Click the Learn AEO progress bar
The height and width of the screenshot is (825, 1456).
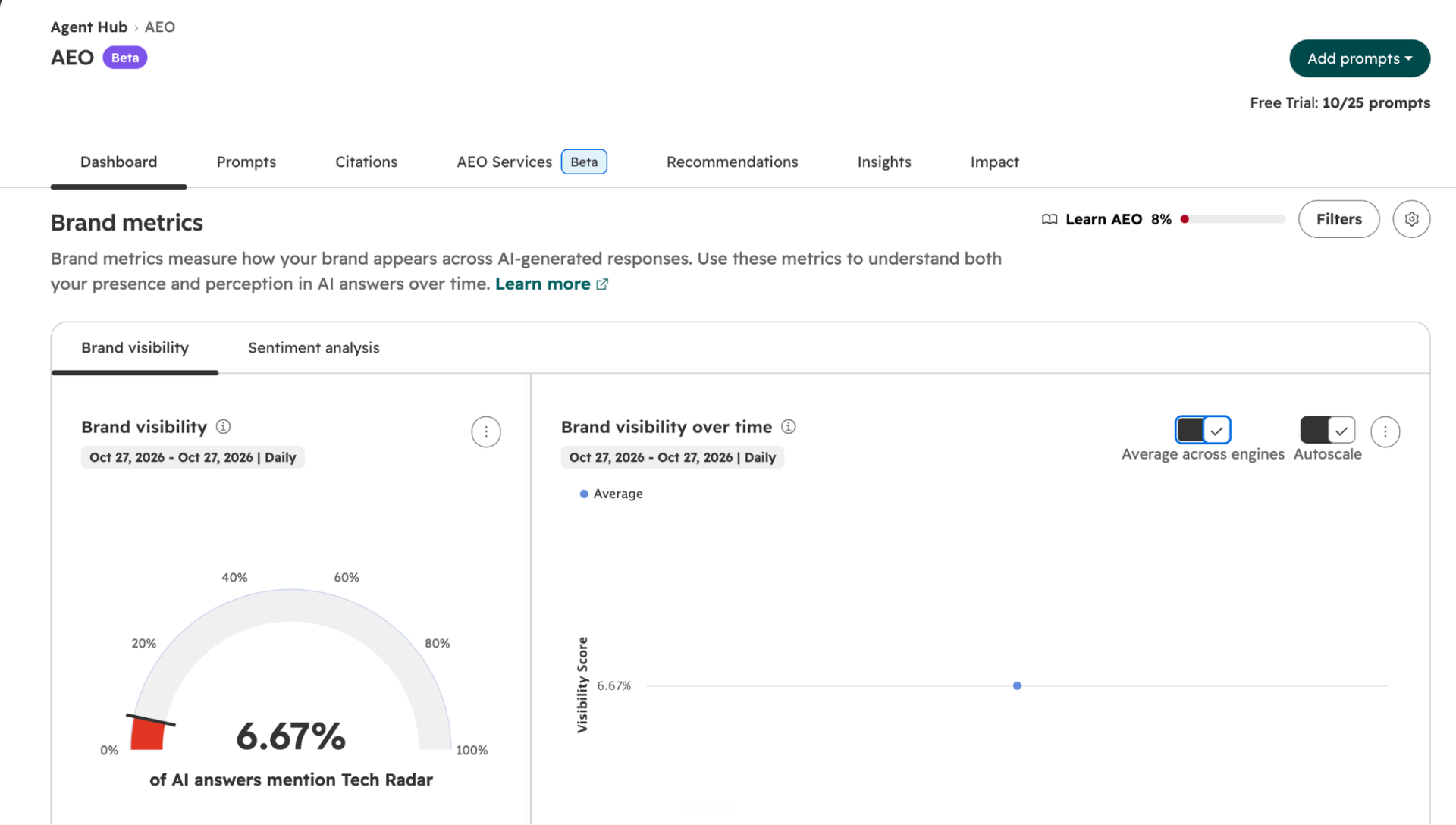pyautogui.click(x=1232, y=219)
